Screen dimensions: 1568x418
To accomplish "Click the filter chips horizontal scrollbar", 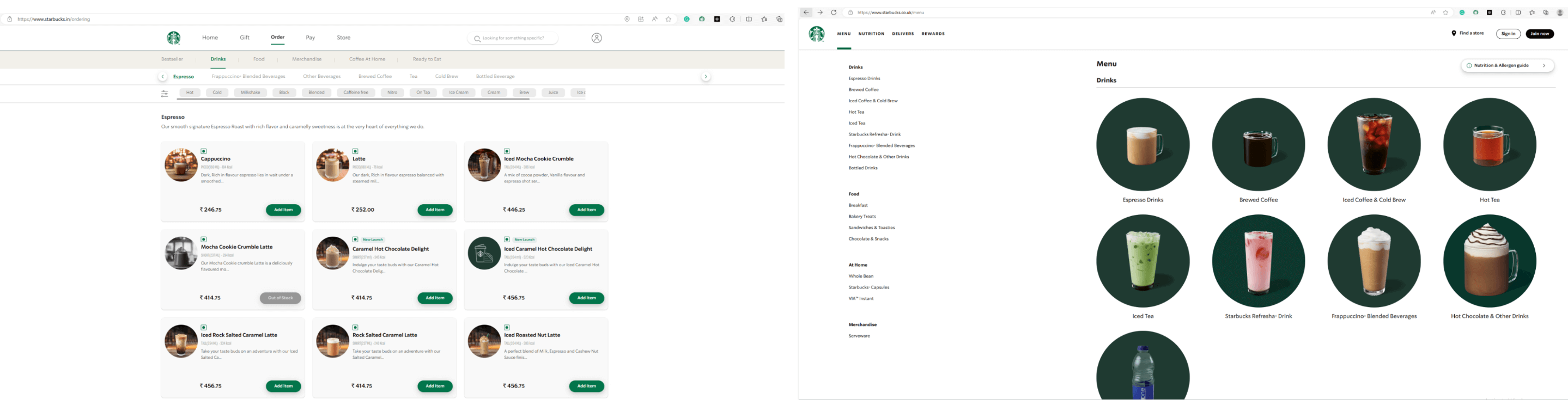I will pyautogui.click(x=354, y=99).
